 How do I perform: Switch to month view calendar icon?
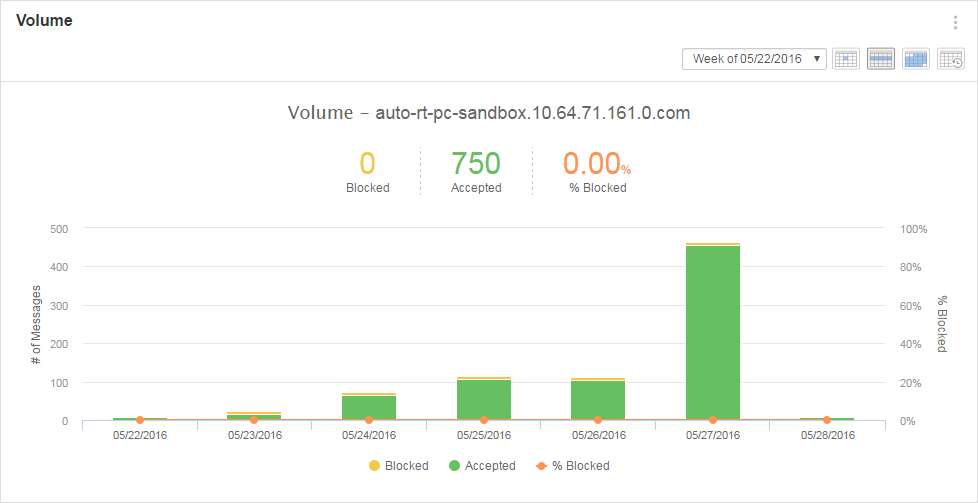916,59
